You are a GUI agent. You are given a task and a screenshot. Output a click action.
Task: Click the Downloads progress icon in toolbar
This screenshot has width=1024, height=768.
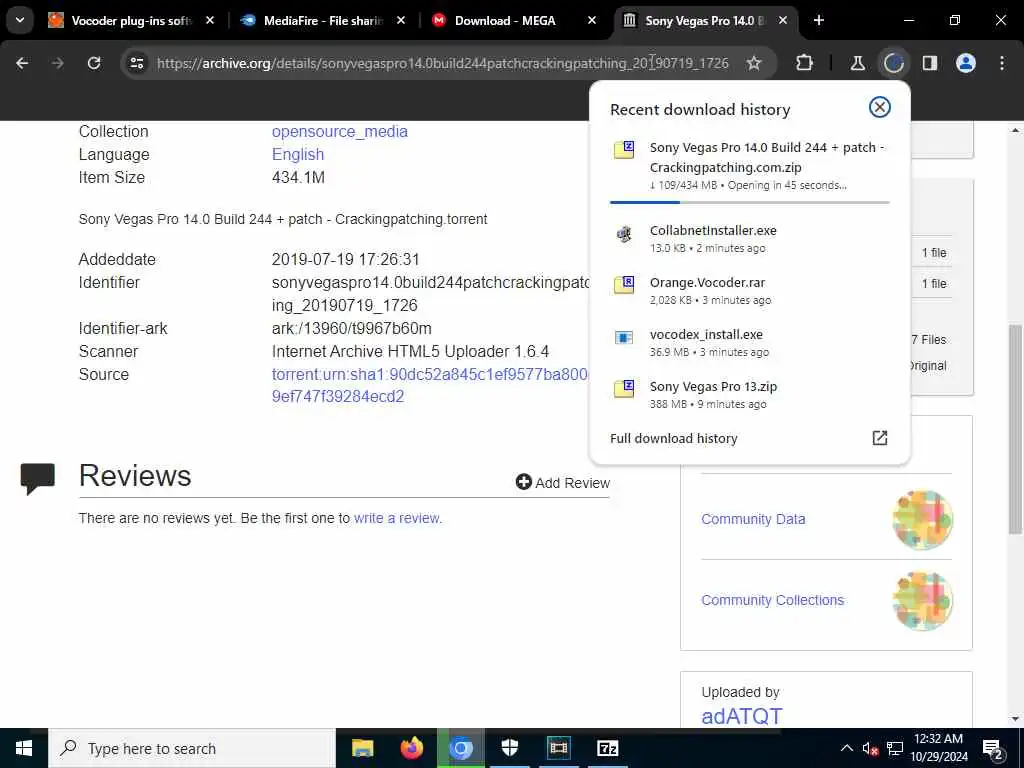pos(893,63)
